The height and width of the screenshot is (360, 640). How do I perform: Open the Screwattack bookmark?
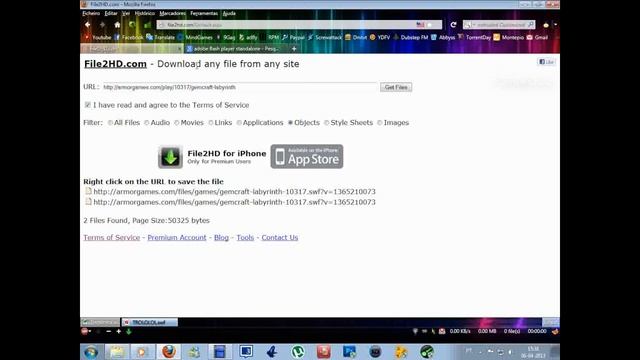click(325, 38)
